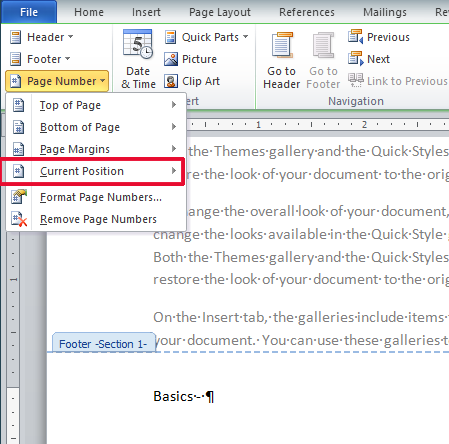449x444 pixels.
Task: Open the File tab
Action: coord(29,12)
